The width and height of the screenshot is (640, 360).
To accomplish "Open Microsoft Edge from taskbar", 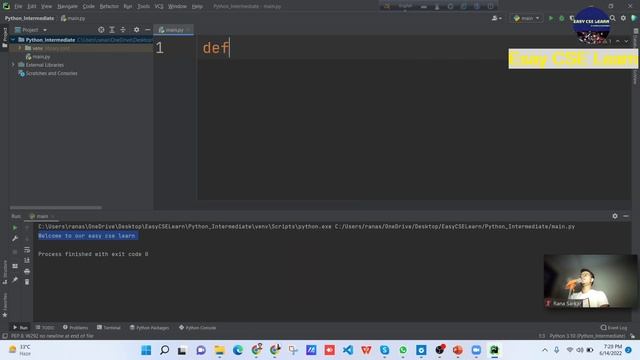I will (x=238, y=350).
